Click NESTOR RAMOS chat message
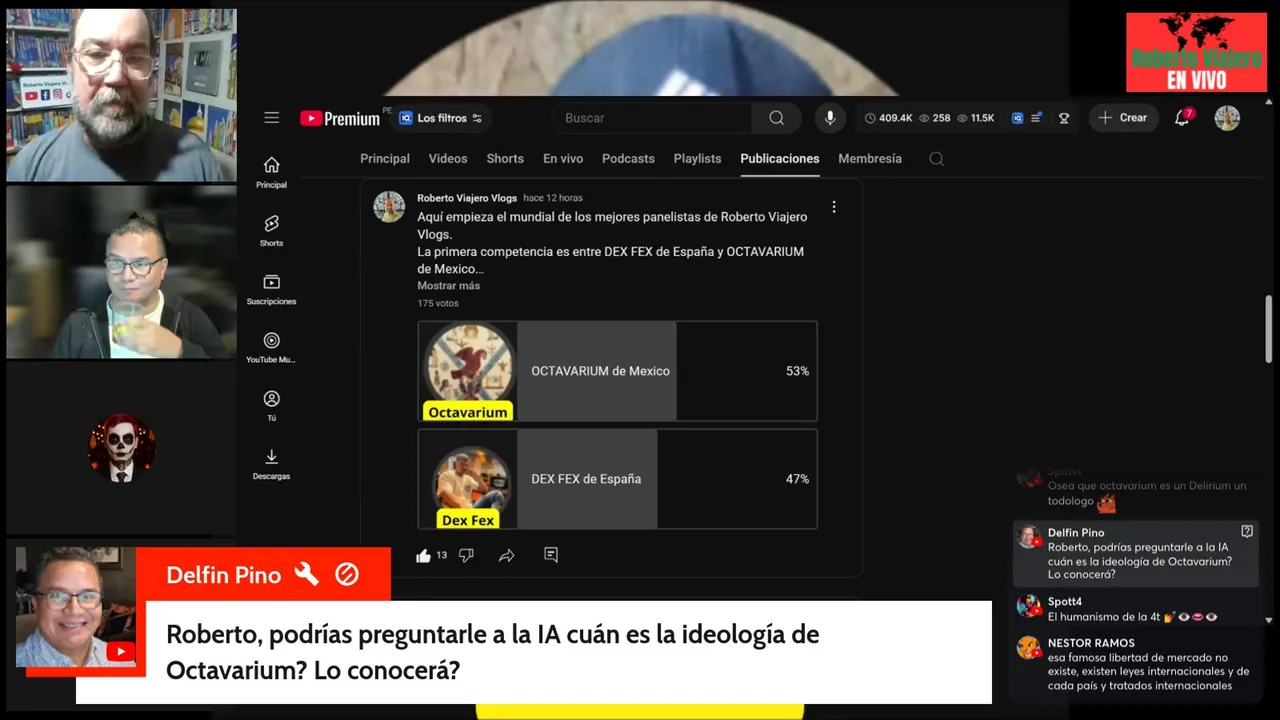1280x720 pixels. click(1133, 664)
